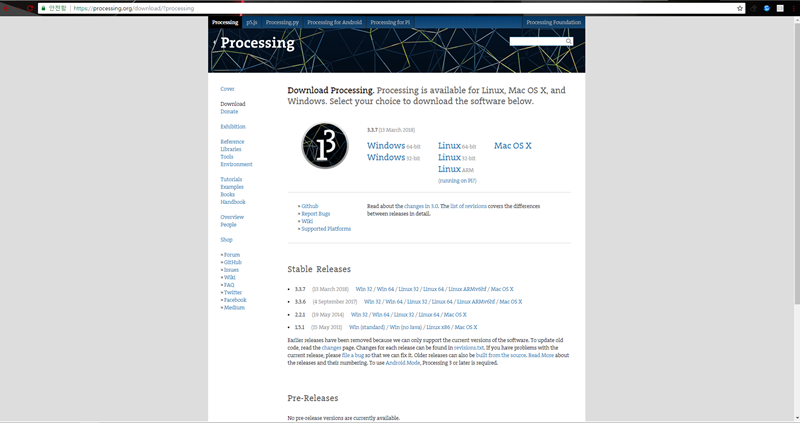The image size is (800, 423).
Task: Open Libraries in the sidebar
Action: pyautogui.click(x=231, y=149)
